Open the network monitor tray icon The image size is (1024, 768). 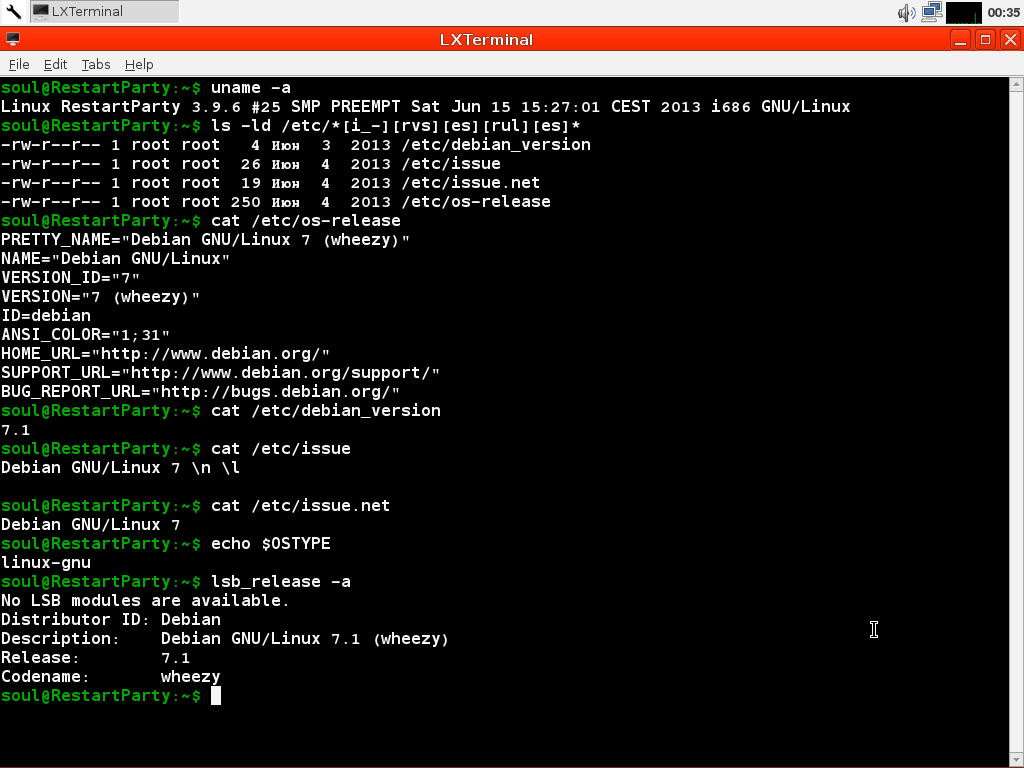click(932, 12)
